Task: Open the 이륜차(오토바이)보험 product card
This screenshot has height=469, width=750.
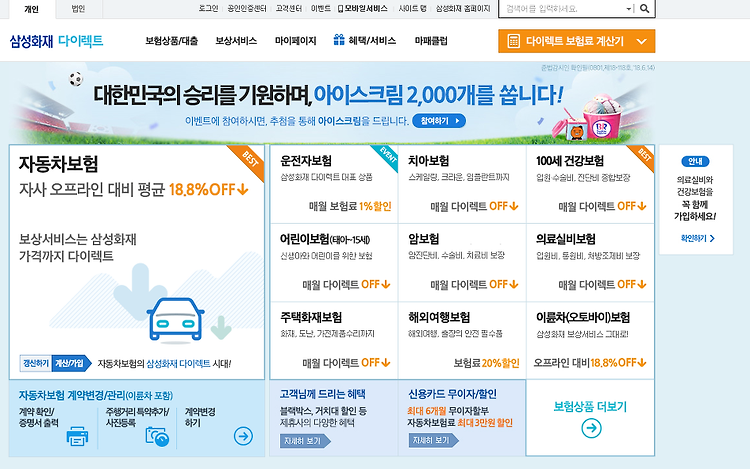Action: coord(590,341)
